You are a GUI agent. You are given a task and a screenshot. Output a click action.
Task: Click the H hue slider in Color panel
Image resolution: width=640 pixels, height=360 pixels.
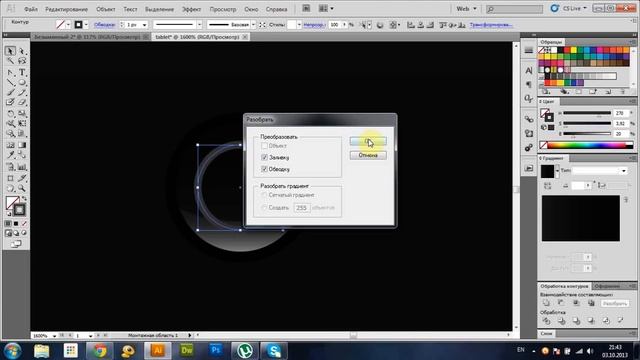[587, 113]
